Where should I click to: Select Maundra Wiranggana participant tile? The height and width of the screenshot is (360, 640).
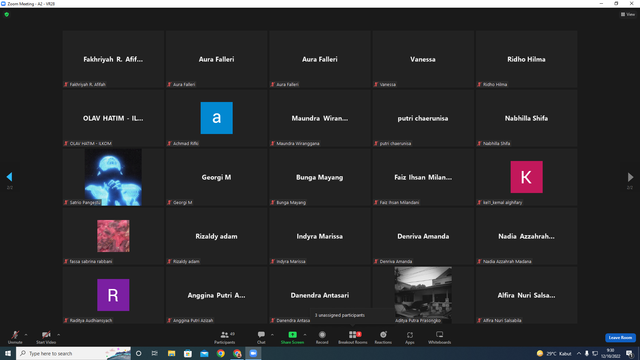pyautogui.click(x=320, y=118)
